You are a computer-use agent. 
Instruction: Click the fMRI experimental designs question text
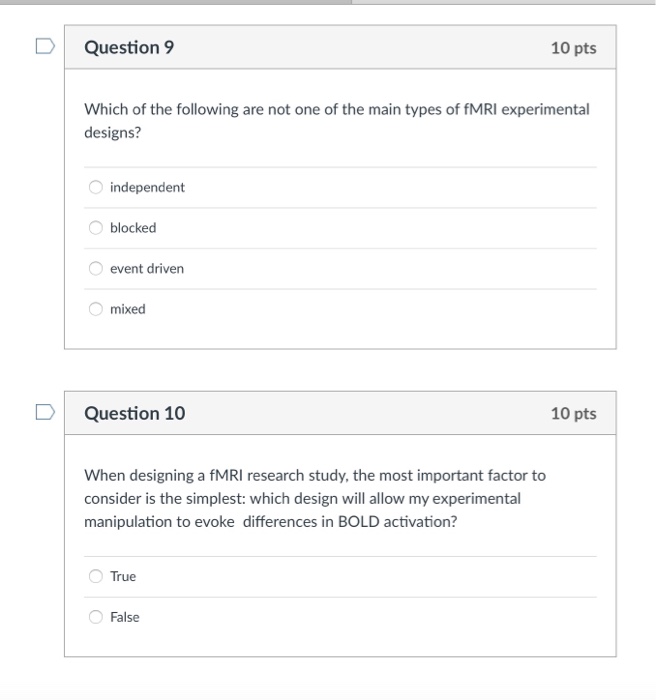[337, 121]
